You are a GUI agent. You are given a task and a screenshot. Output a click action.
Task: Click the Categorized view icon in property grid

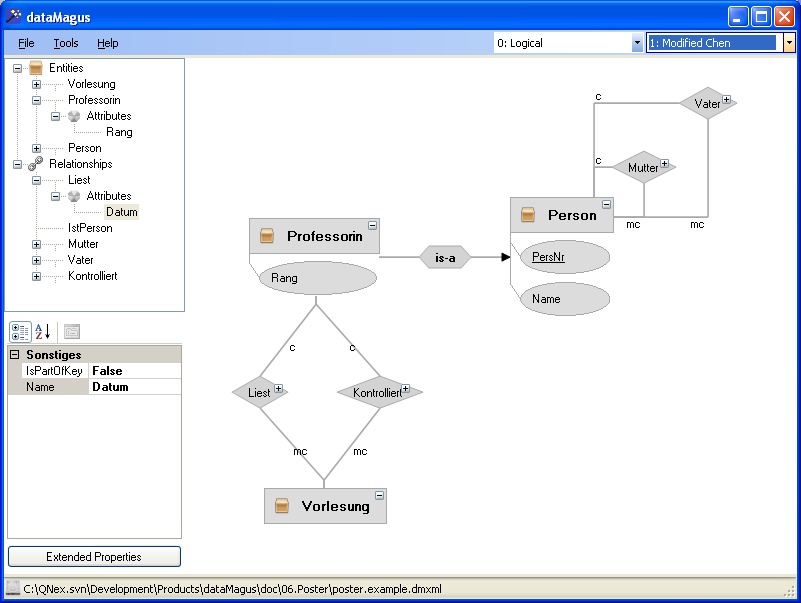20,332
